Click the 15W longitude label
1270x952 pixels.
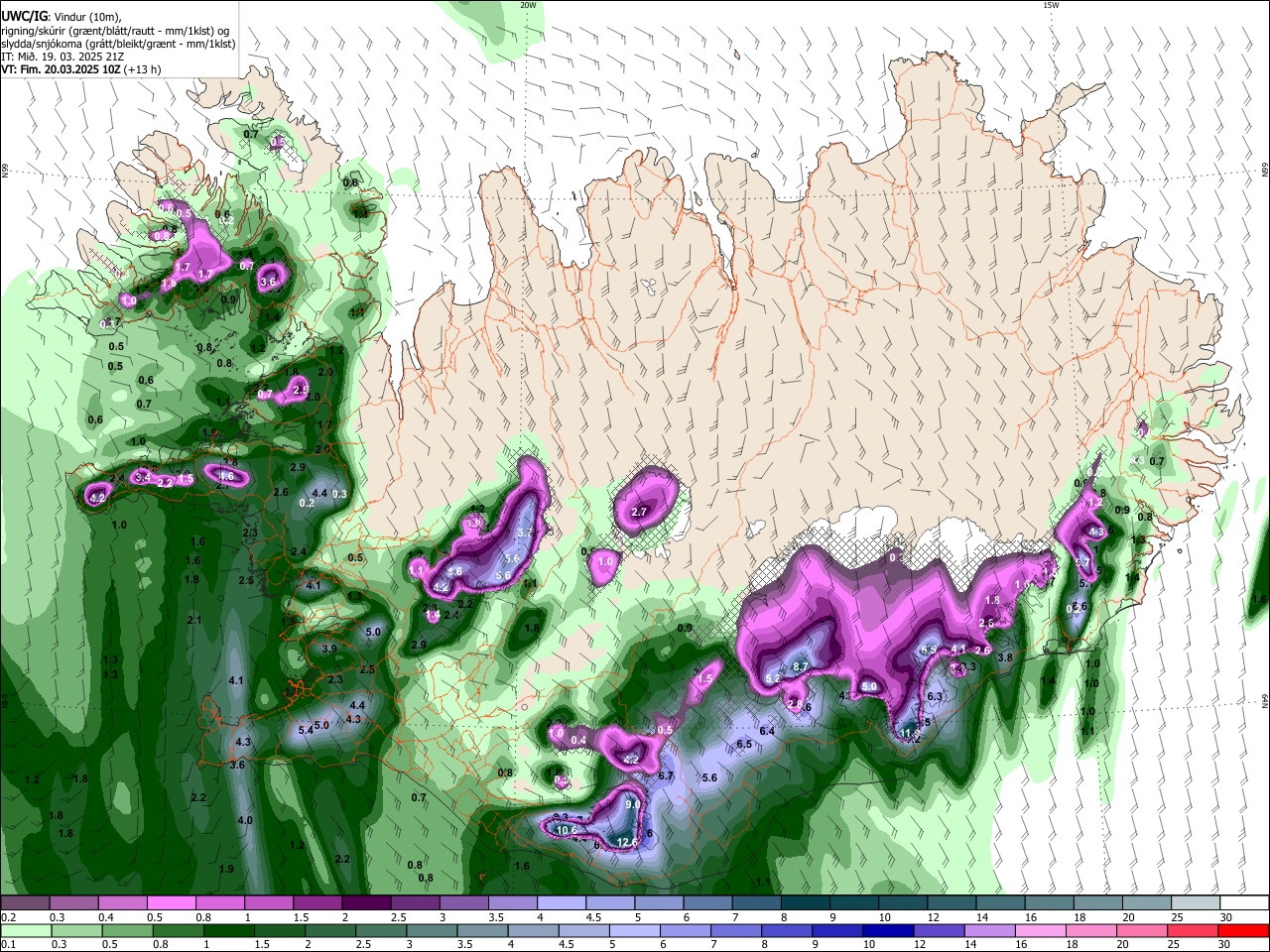tap(1051, 5)
